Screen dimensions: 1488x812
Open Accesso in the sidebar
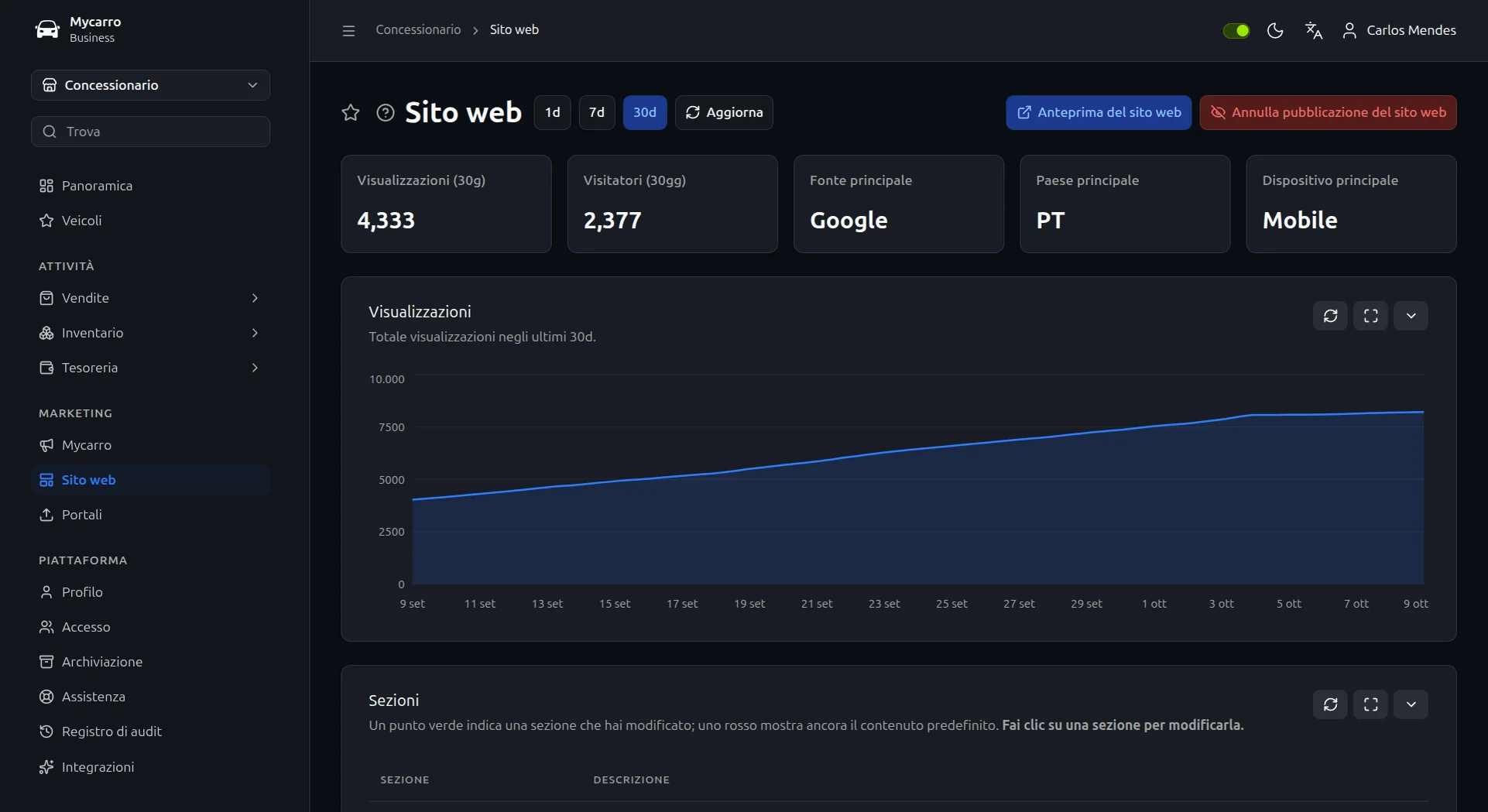(x=150, y=627)
